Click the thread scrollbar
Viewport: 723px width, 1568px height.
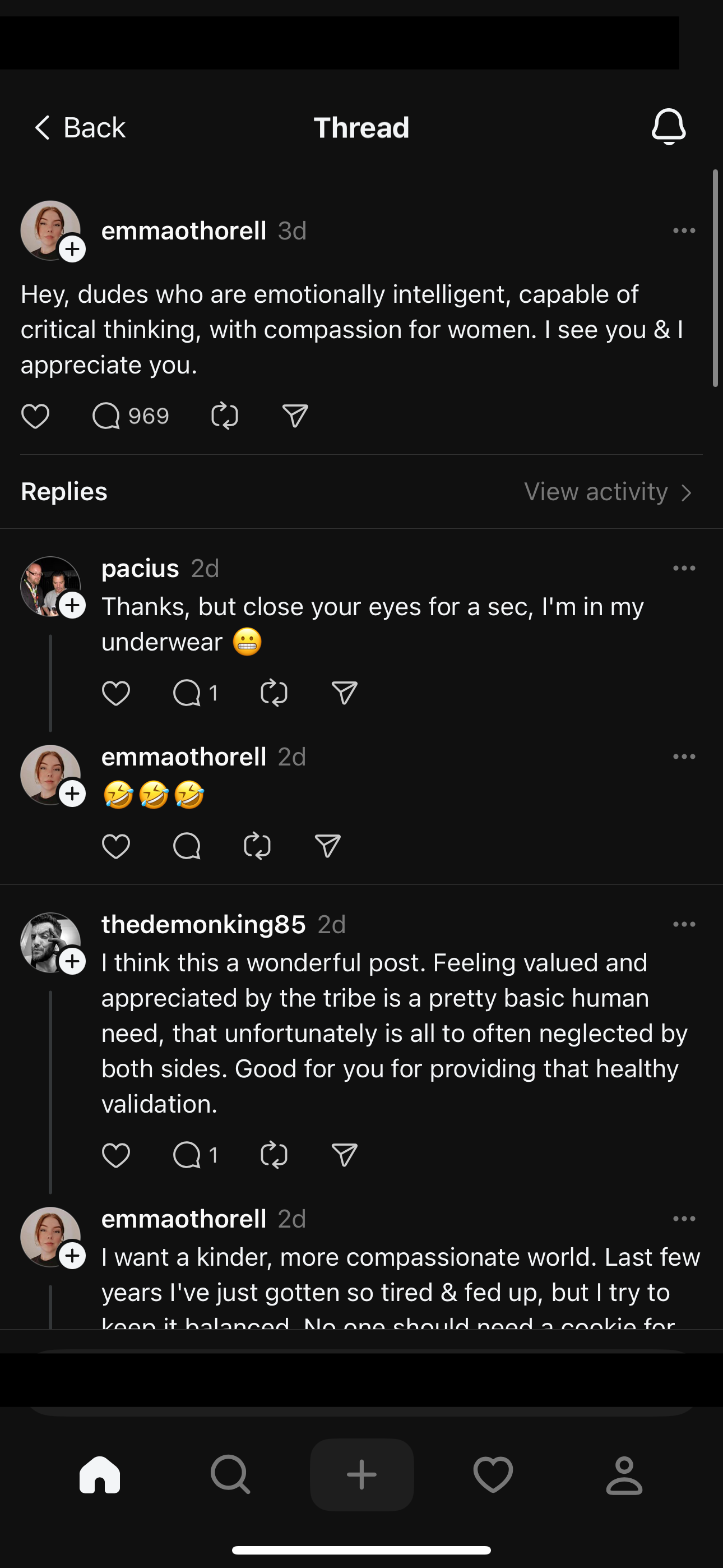[715, 278]
